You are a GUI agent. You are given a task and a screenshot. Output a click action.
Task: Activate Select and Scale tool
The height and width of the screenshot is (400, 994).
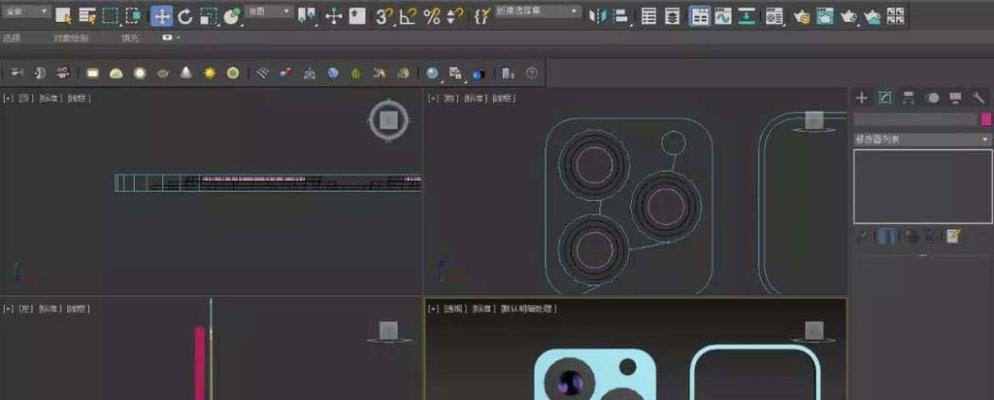click(208, 16)
